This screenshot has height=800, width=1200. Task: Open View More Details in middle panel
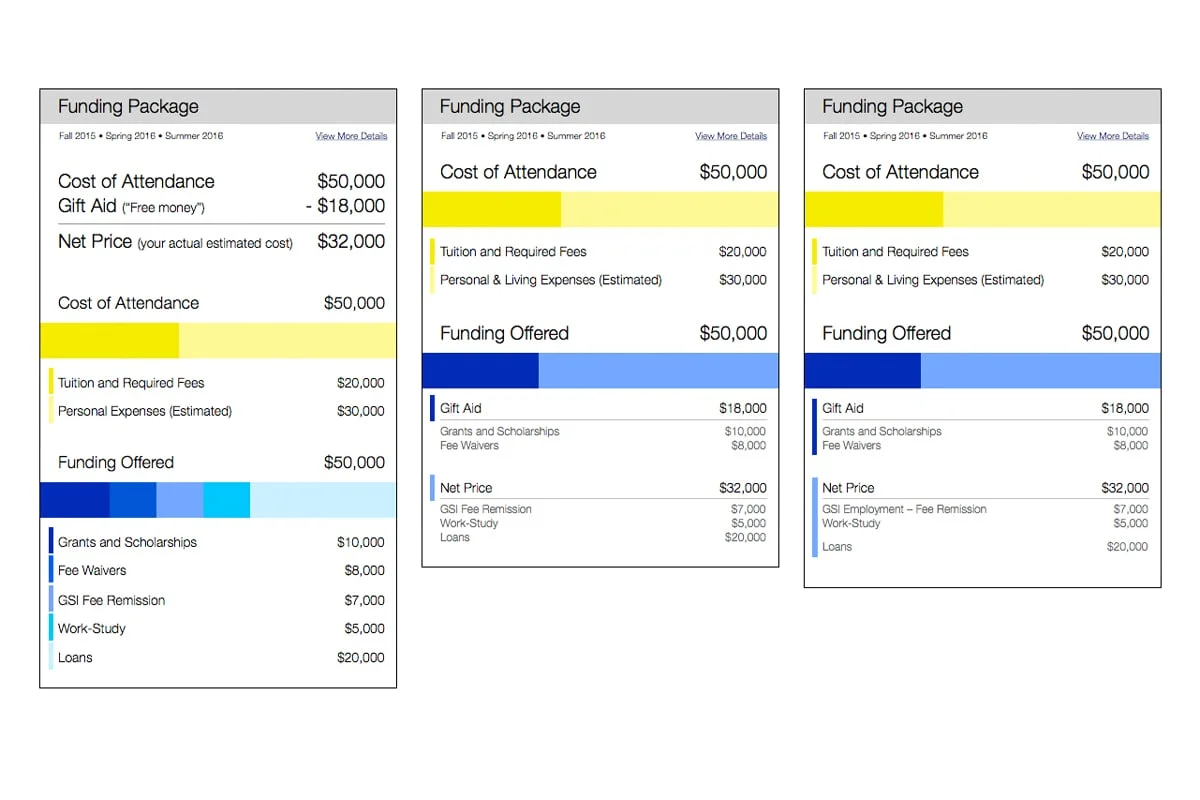(x=731, y=136)
